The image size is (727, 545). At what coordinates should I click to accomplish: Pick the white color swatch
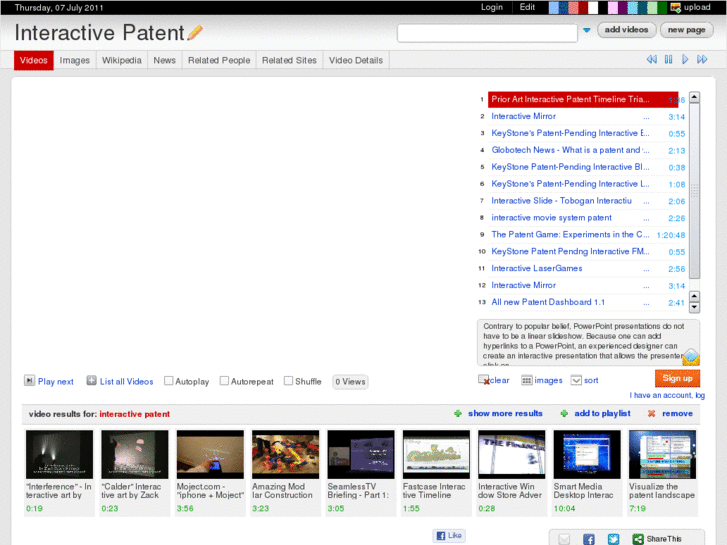point(593,7)
